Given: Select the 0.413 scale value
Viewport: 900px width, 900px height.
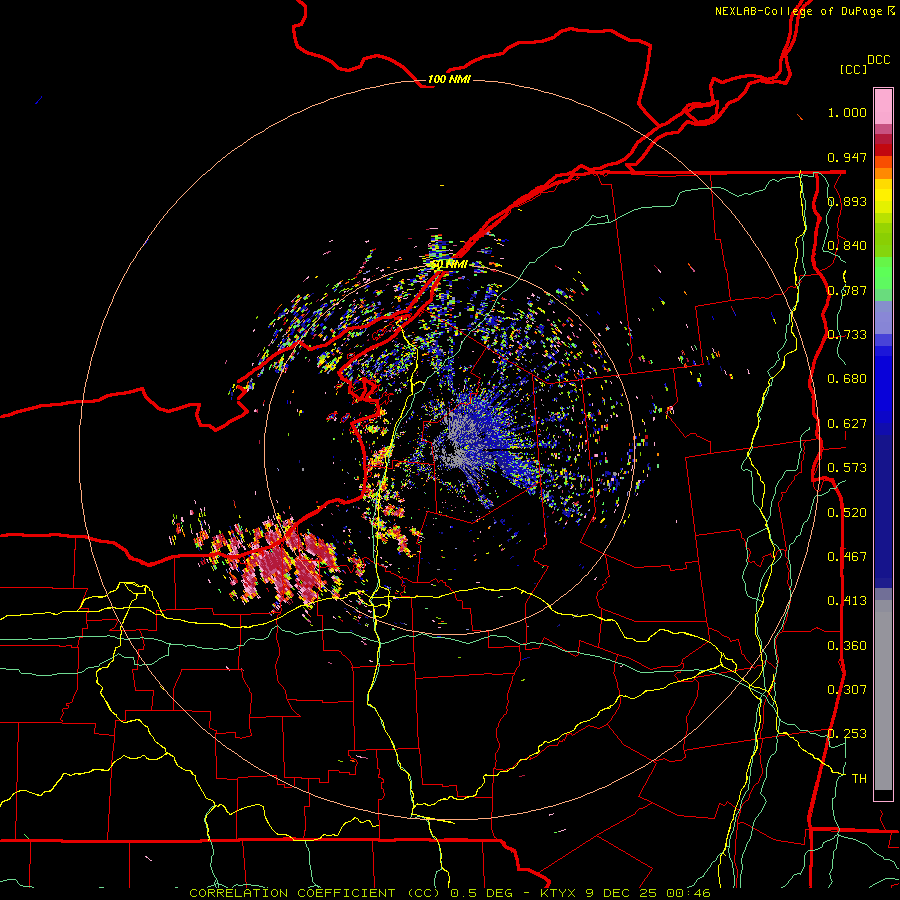Looking at the screenshot, I should click(x=847, y=601).
